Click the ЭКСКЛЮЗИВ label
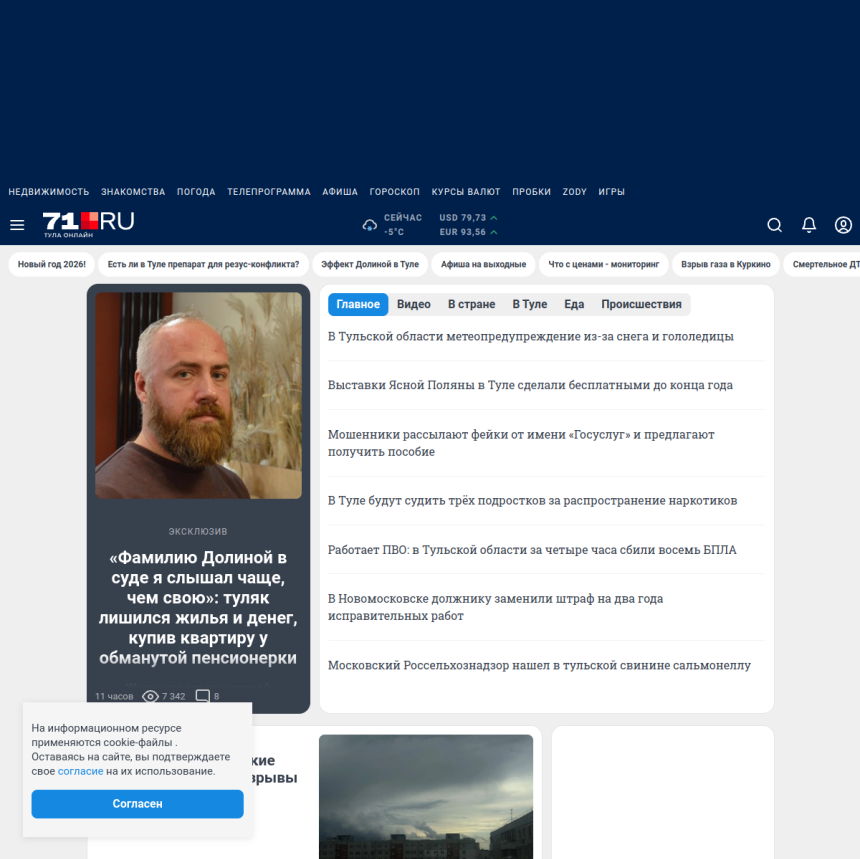This screenshot has height=859, width=860. pyautogui.click(x=198, y=532)
